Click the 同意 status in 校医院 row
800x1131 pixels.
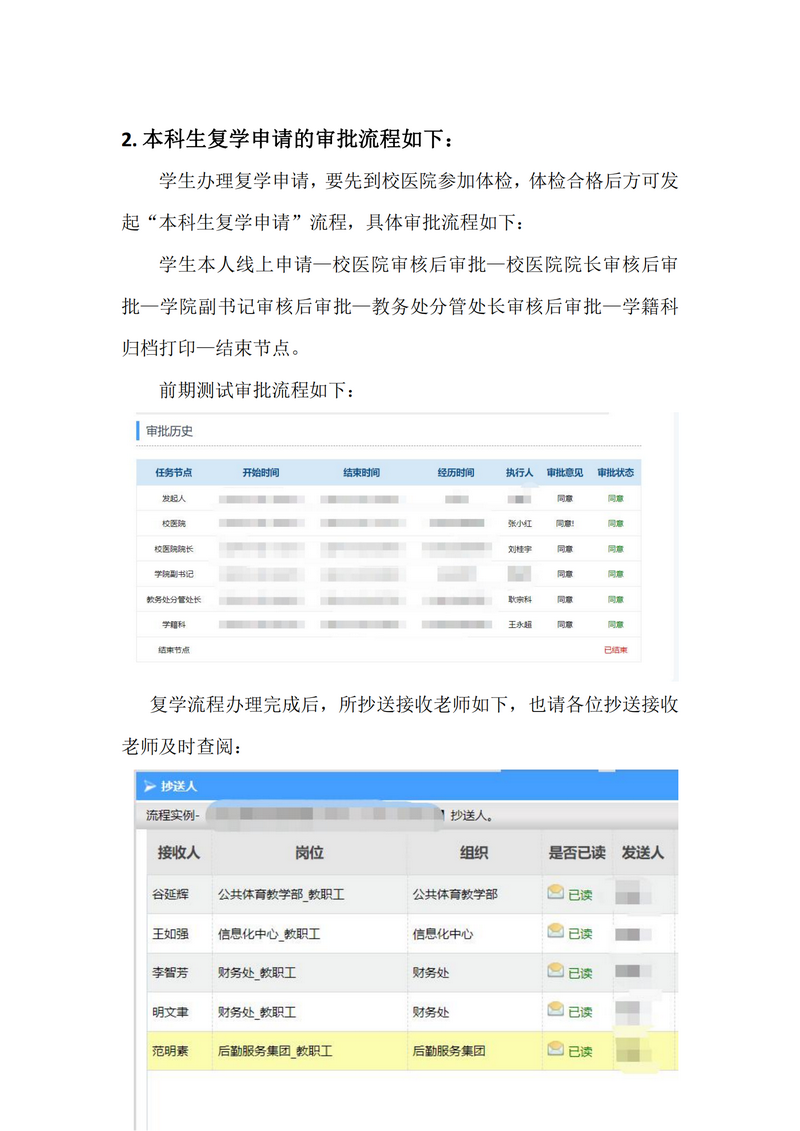[615, 523]
